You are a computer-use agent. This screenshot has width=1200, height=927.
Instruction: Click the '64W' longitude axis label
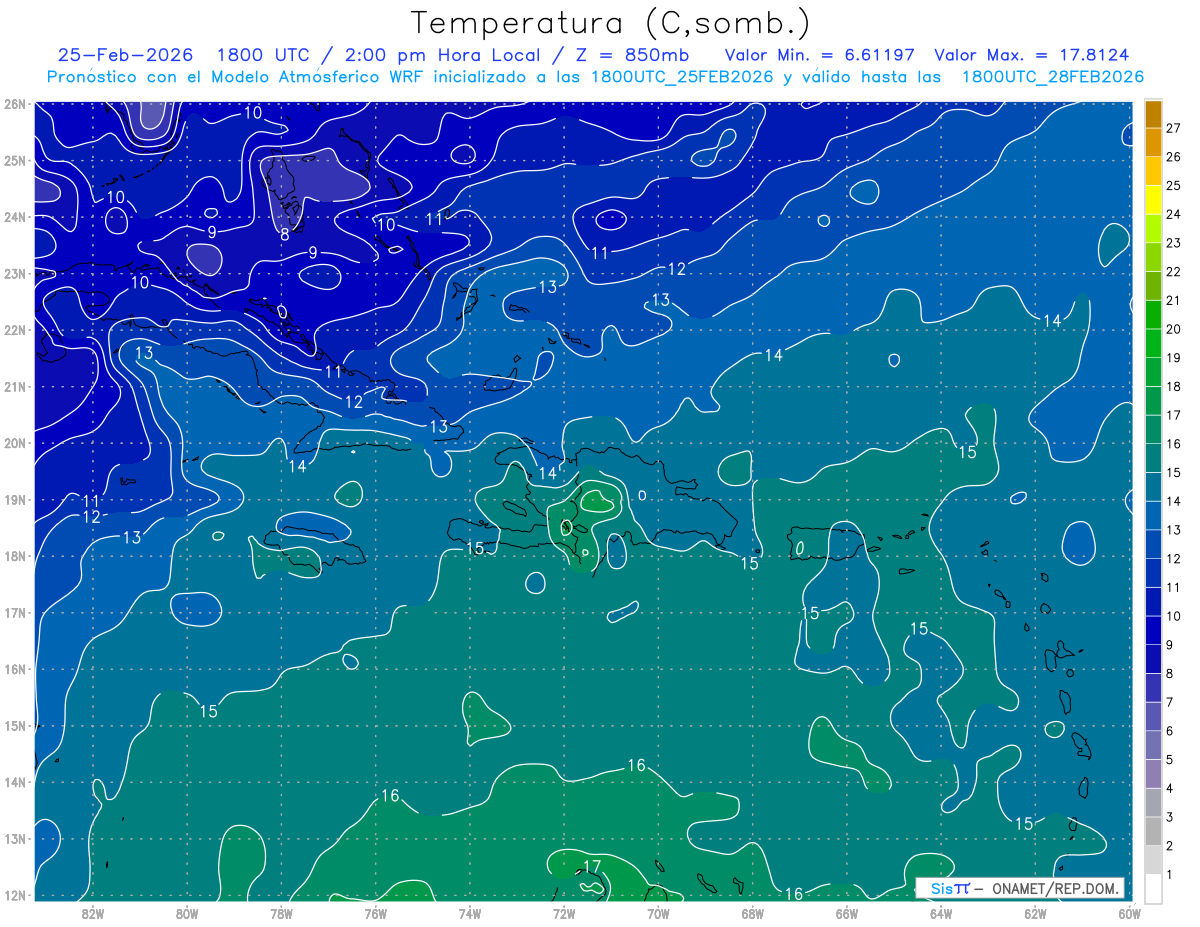[x=940, y=913]
